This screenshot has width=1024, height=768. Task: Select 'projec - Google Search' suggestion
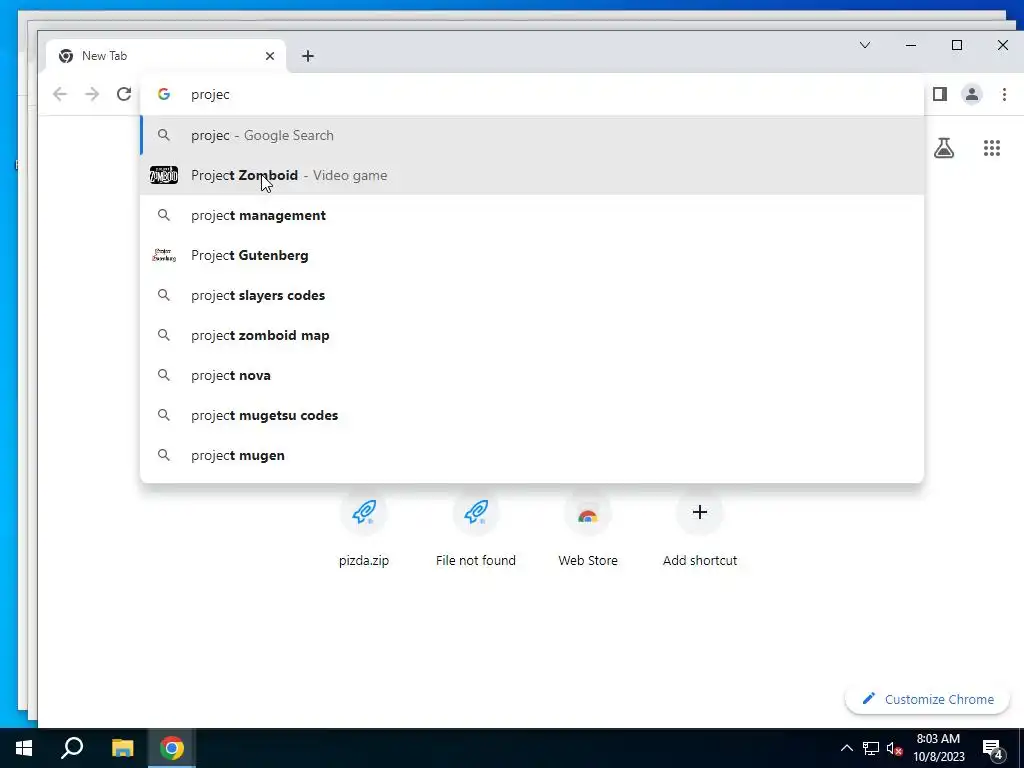pyautogui.click(x=532, y=135)
